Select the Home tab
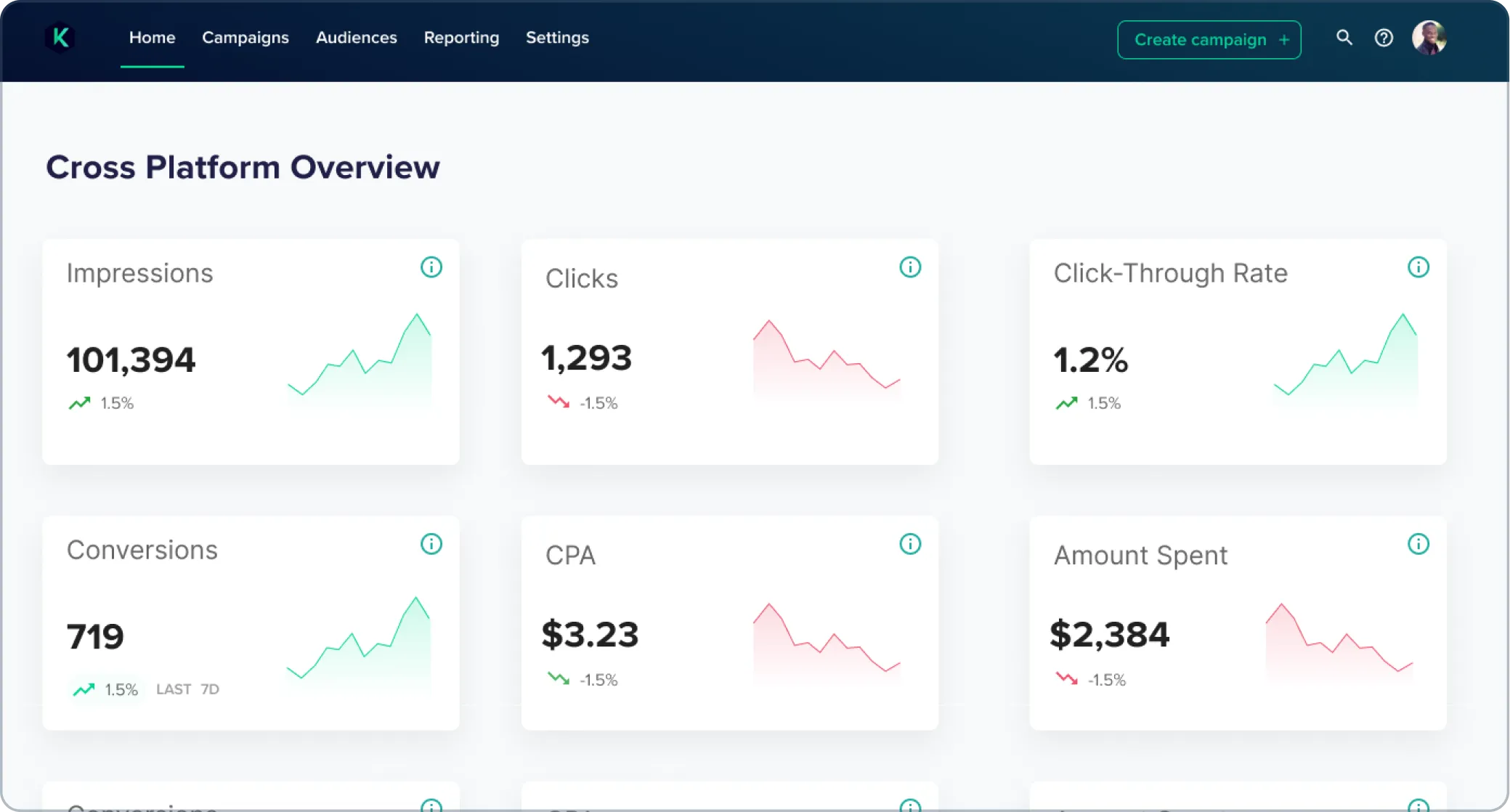1510x812 pixels. pos(152,38)
